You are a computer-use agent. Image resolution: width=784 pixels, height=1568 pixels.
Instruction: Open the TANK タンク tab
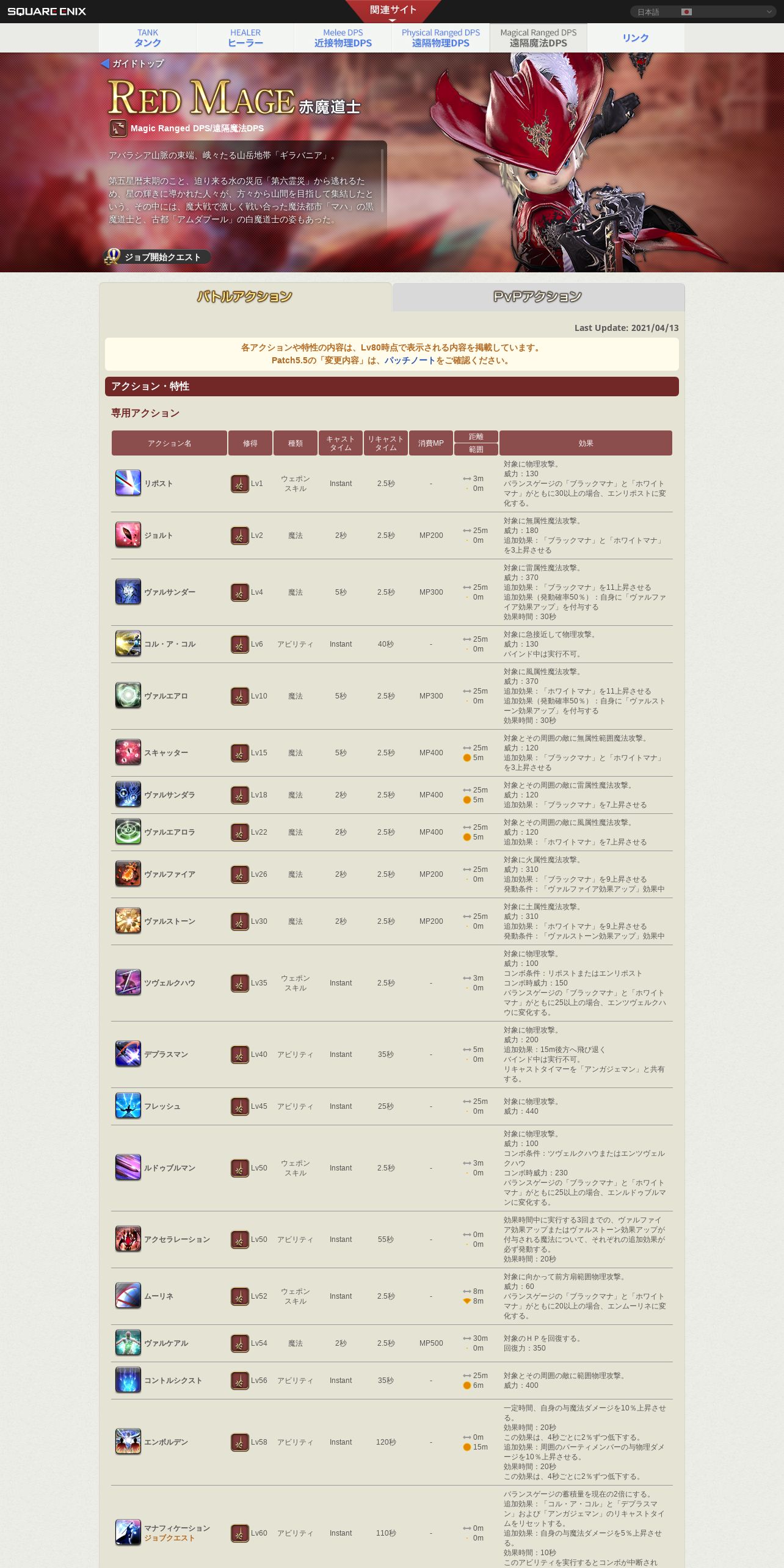(148, 38)
